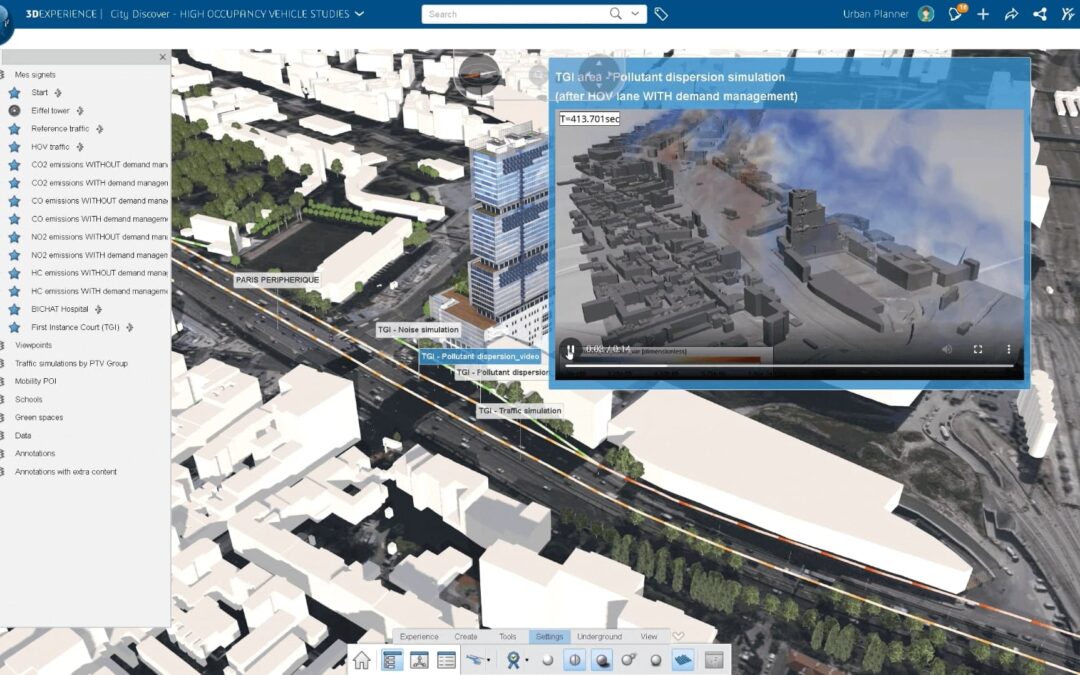Select the award ribbon tool icon
This screenshot has height=675, width=1080.
point(514,660)
